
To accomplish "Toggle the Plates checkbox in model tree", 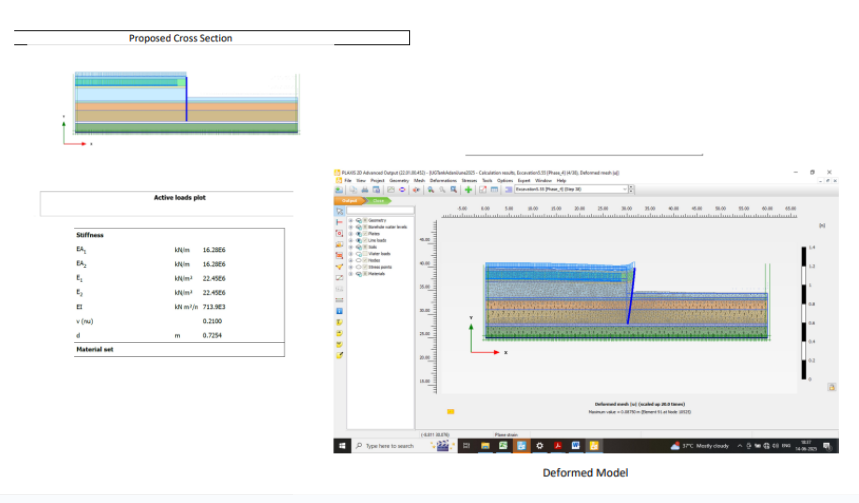I will pos(365,233).
